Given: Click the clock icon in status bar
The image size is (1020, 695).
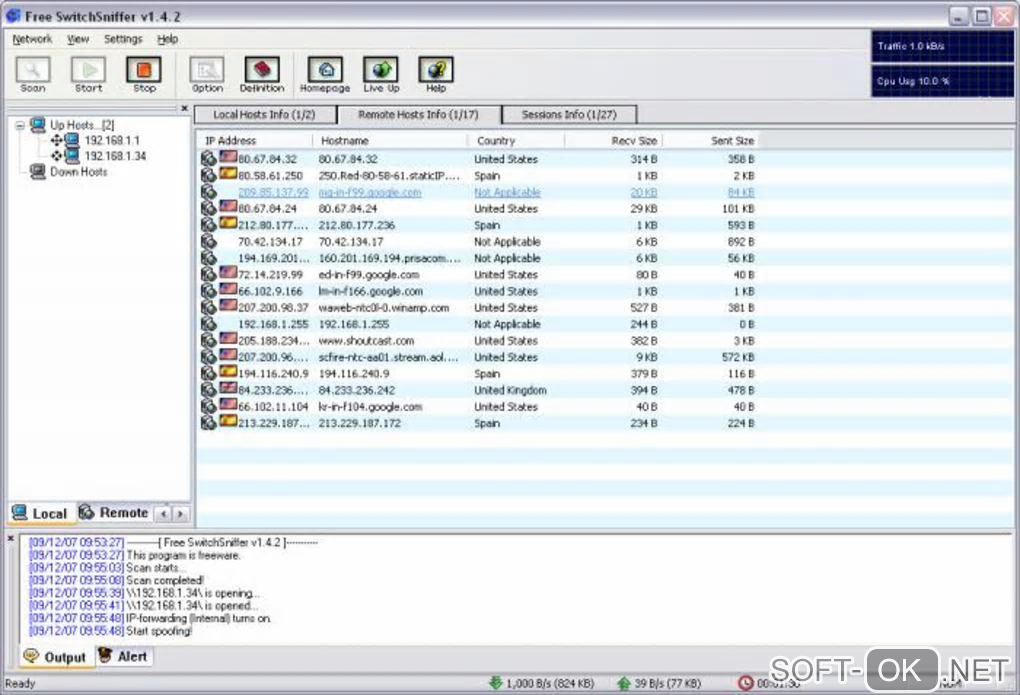Looking at the screenshot, I should tap(745, 683).
